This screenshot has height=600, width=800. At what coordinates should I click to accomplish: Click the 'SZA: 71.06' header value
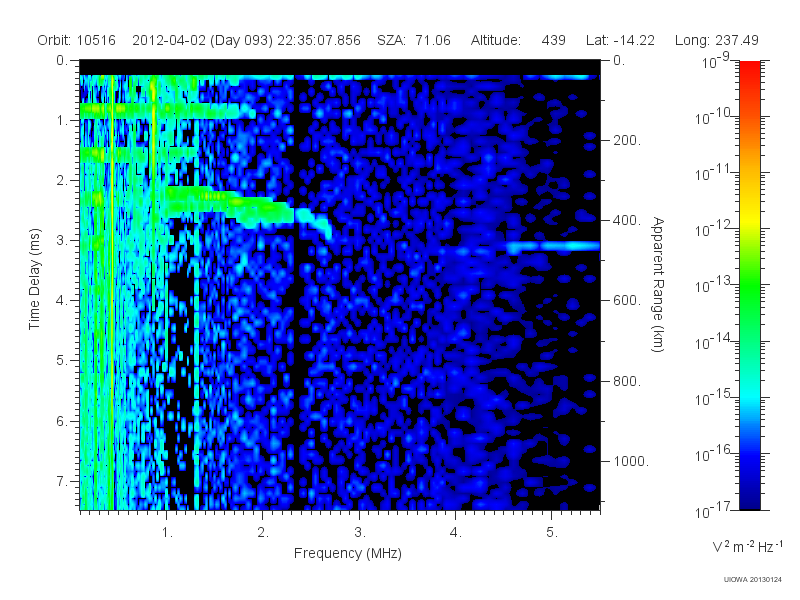coord(414,40)
